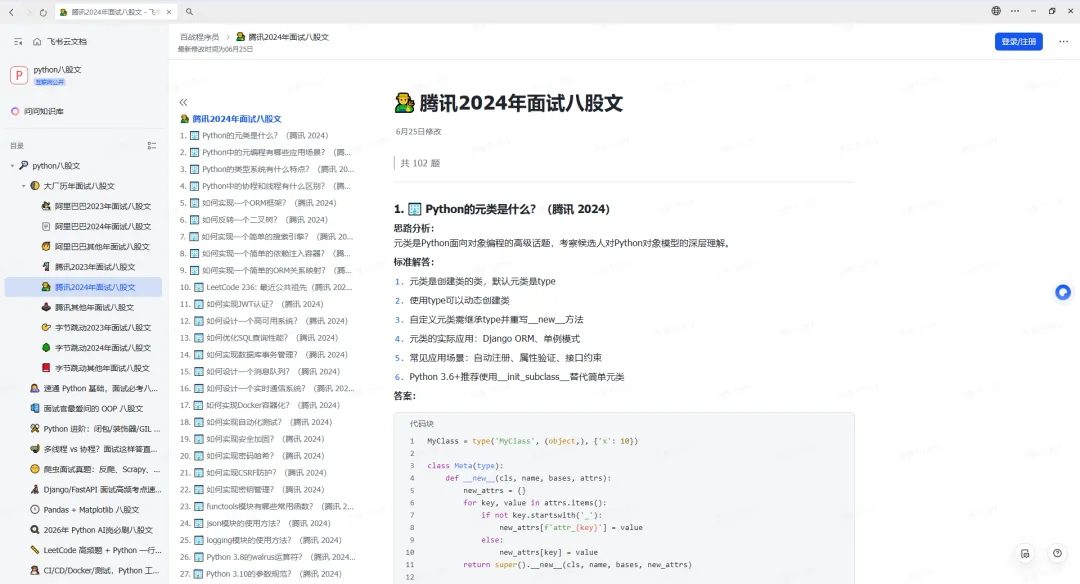Click breadcrumb 腾讯2024年面试八股文 title

pyautogui.click(x=289, y=37)
